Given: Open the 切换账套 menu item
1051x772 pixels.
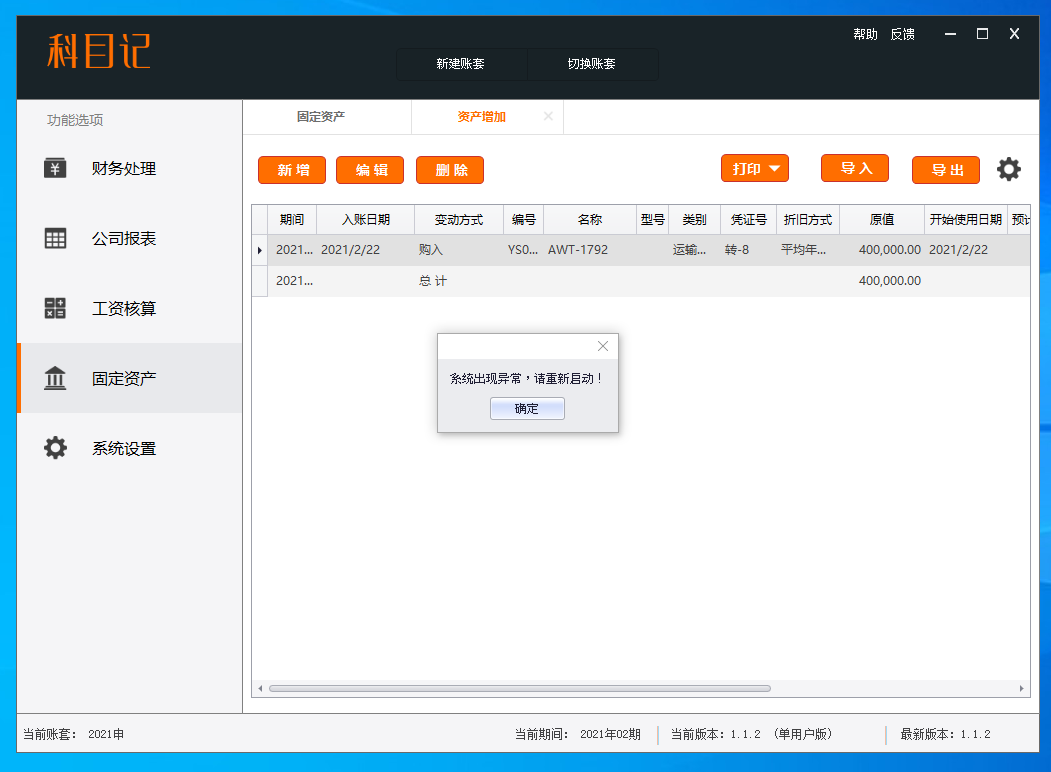Looking at the screenshot, I should (x=592, y=64).
